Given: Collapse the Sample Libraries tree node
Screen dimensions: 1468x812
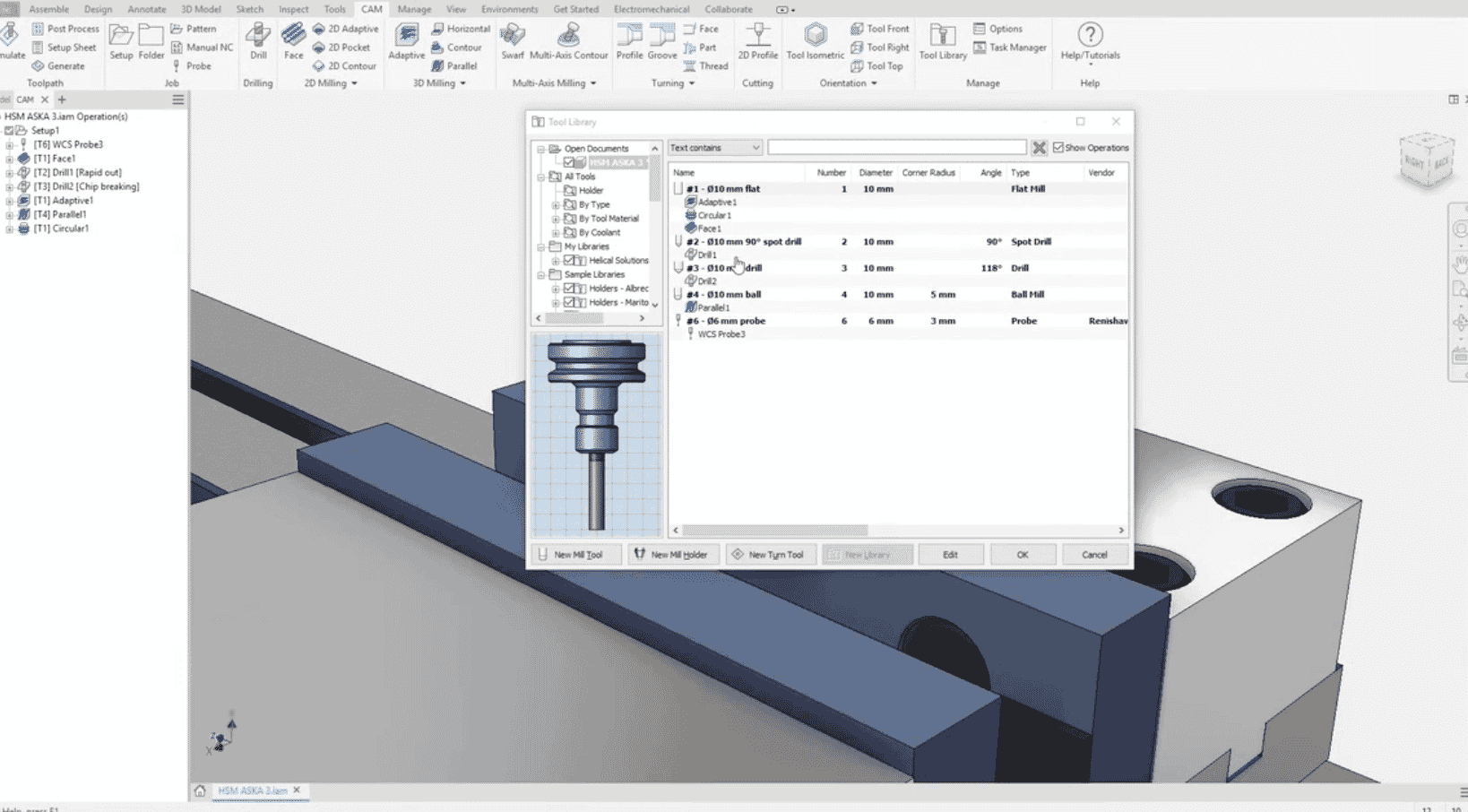Looking at the screenshot, I should click(x=541, y=275).
